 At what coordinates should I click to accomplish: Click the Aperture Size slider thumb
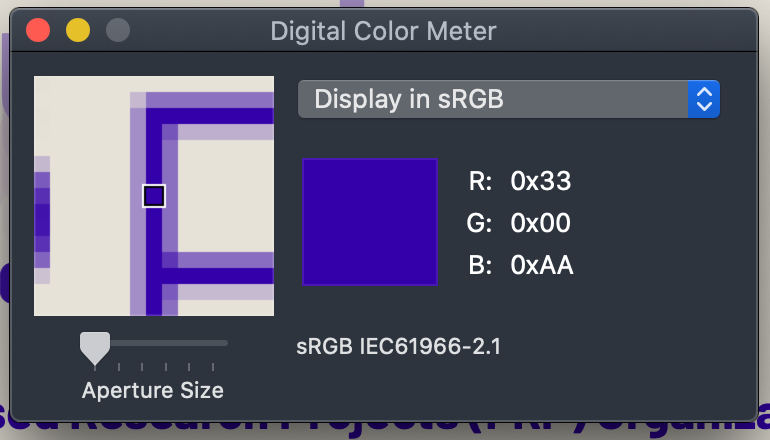(94, 347)
